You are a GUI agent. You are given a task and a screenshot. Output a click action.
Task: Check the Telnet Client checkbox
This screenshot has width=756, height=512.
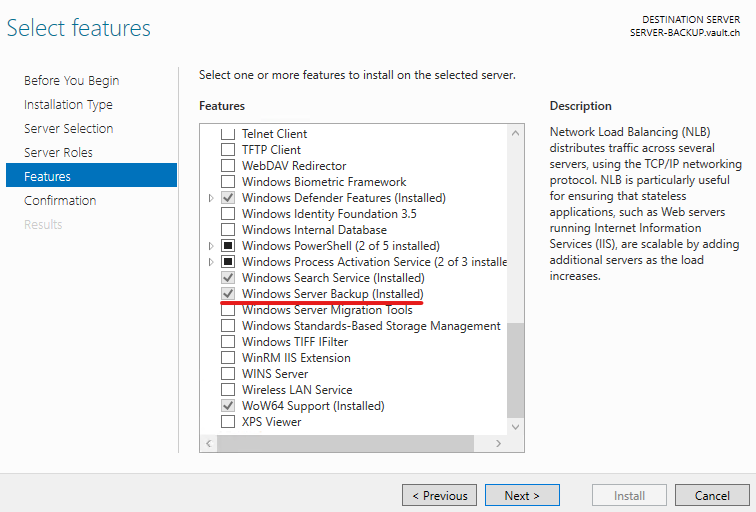click(x=228, y=134)
